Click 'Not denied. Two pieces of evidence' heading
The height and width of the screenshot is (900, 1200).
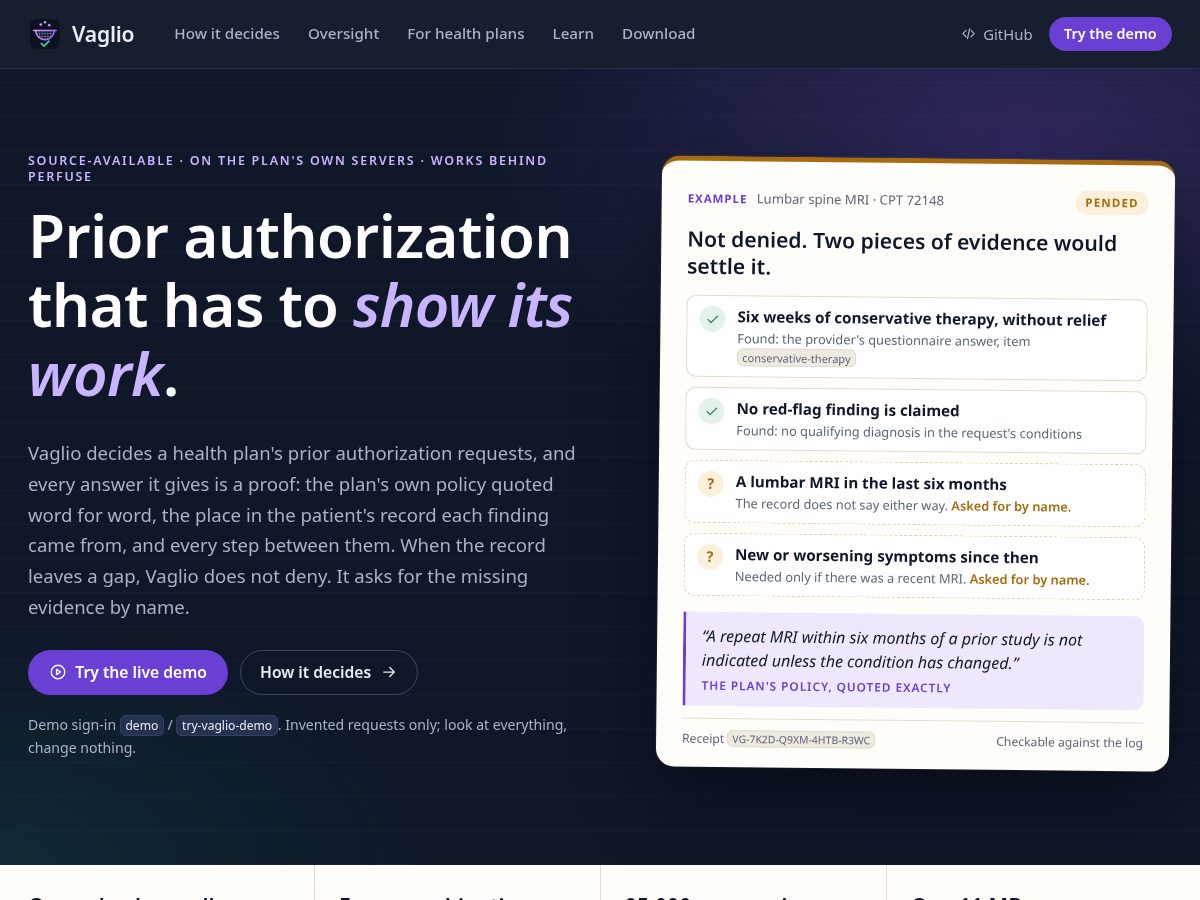tap(902, 254)
